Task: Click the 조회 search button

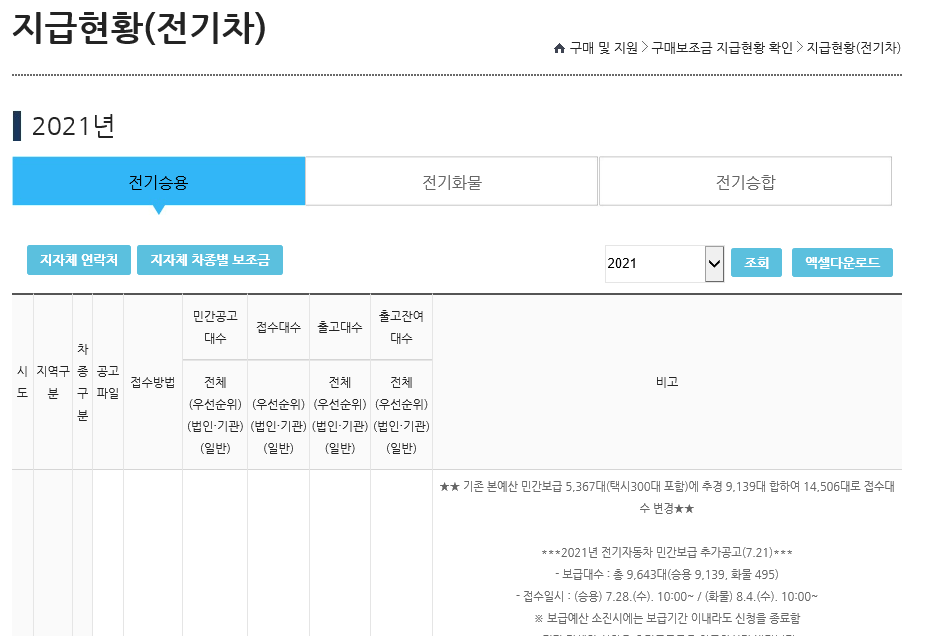Action: click(x=756, y=263)
